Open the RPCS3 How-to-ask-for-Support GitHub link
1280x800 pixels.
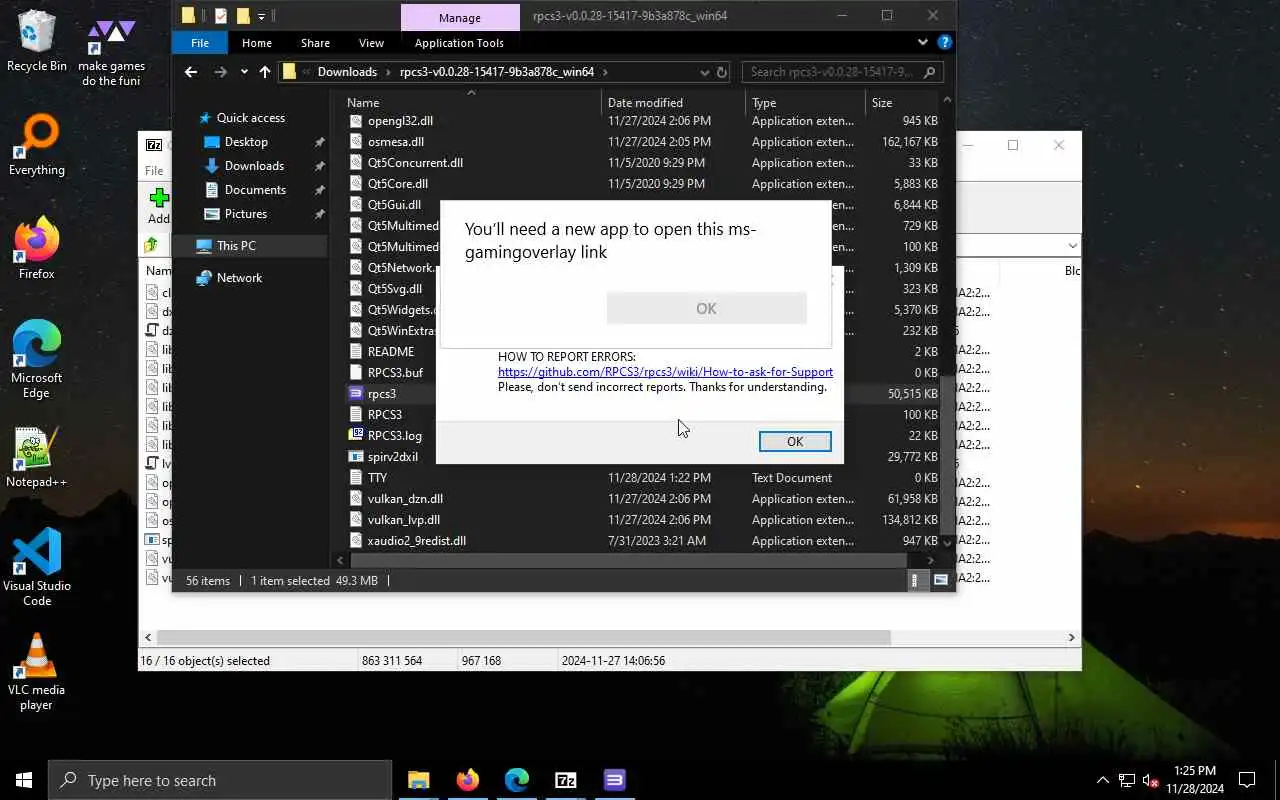point(665,372)
